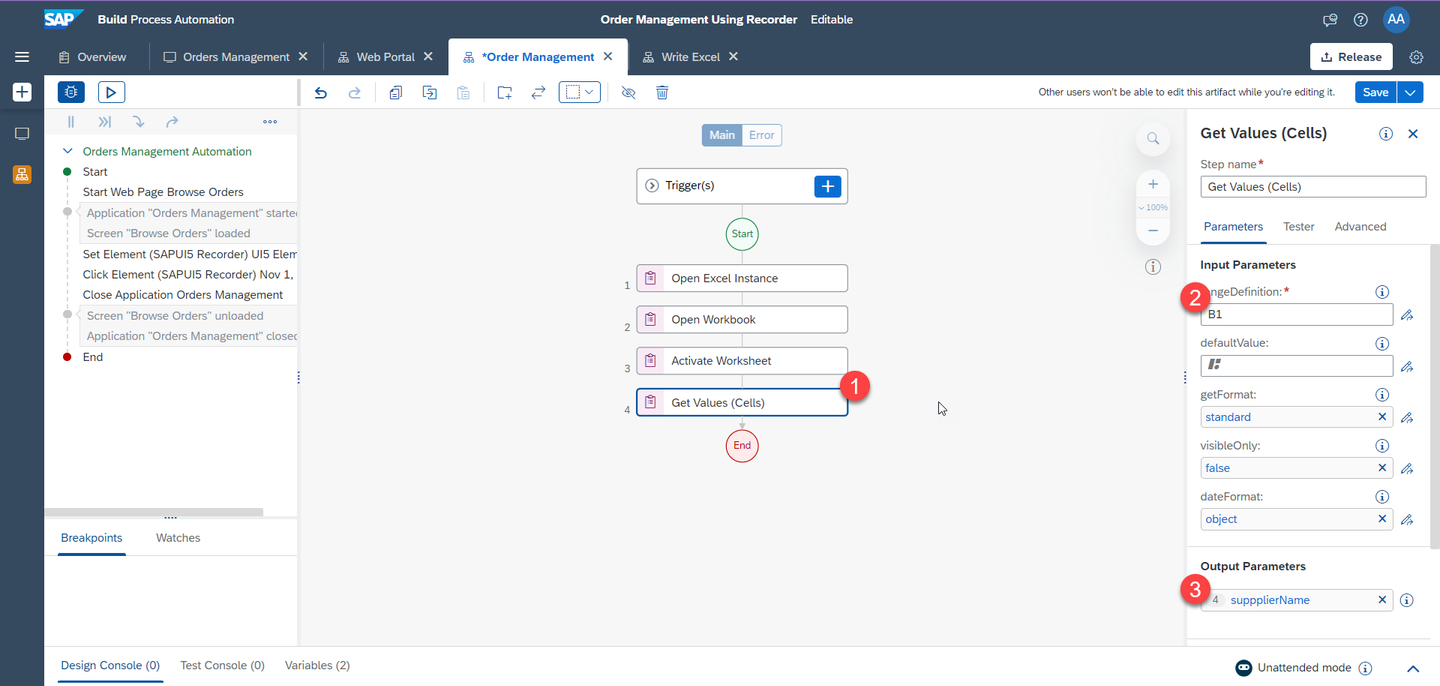Expand the bottom console panel chevron

tap(1413, 668)
